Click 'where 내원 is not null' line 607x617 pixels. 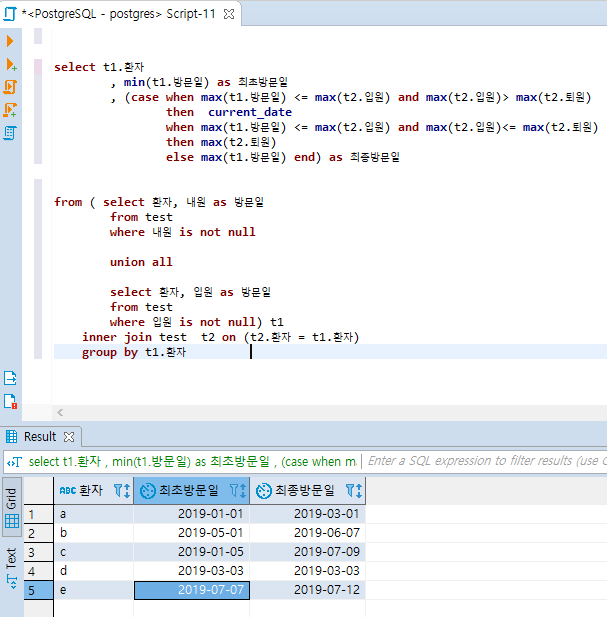click(183, 232)
